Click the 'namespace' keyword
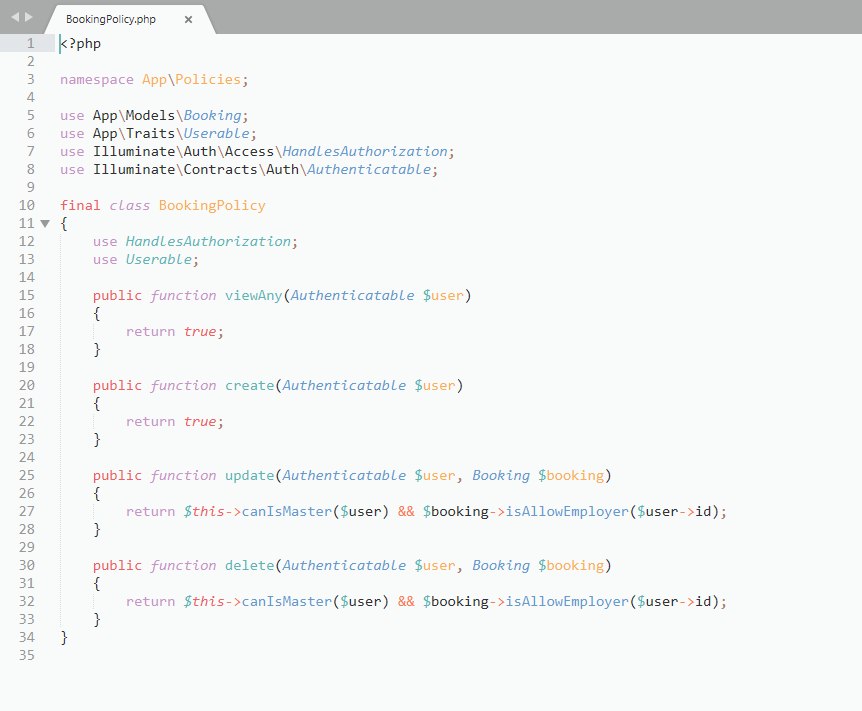 click(x=97, y=80)
